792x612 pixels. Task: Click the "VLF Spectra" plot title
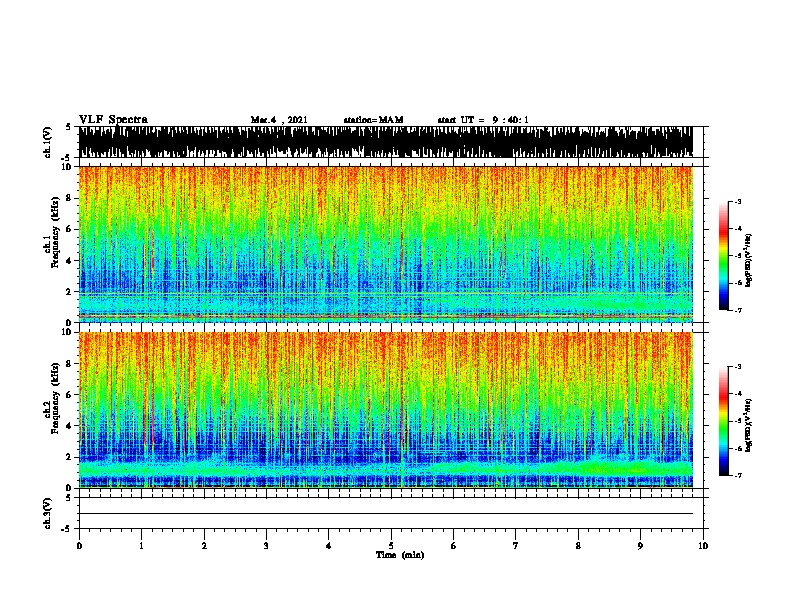pyautogui.click(x=113, y=120)
